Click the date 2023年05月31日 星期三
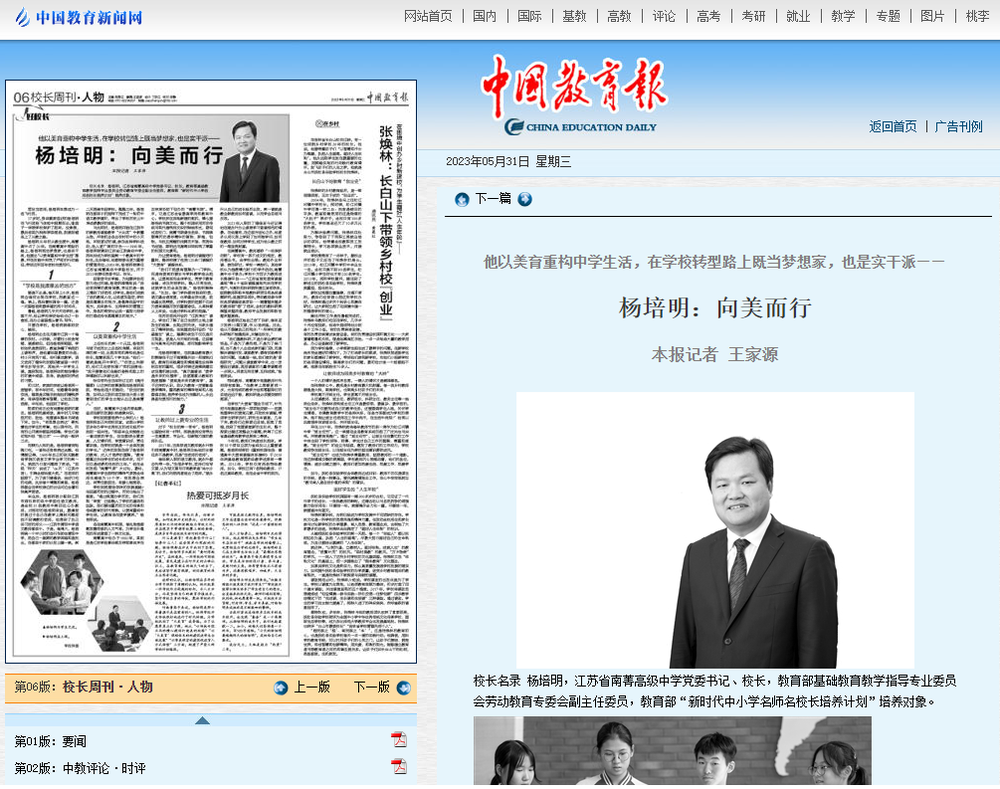This screenshot has height=789, width=1000. 508,161
